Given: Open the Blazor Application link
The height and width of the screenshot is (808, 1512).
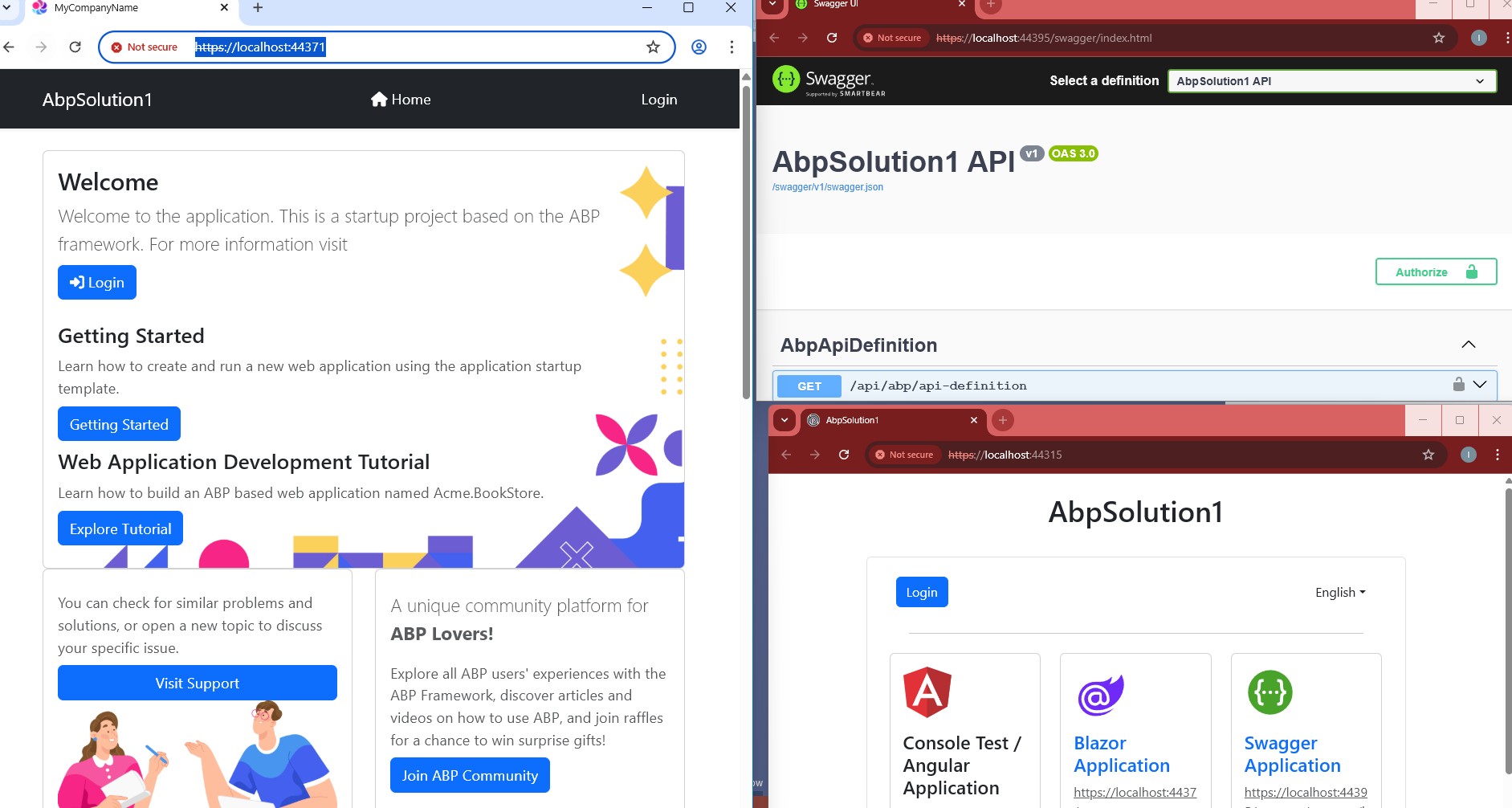Looking at the screenshot, I should coord(1122,754).
